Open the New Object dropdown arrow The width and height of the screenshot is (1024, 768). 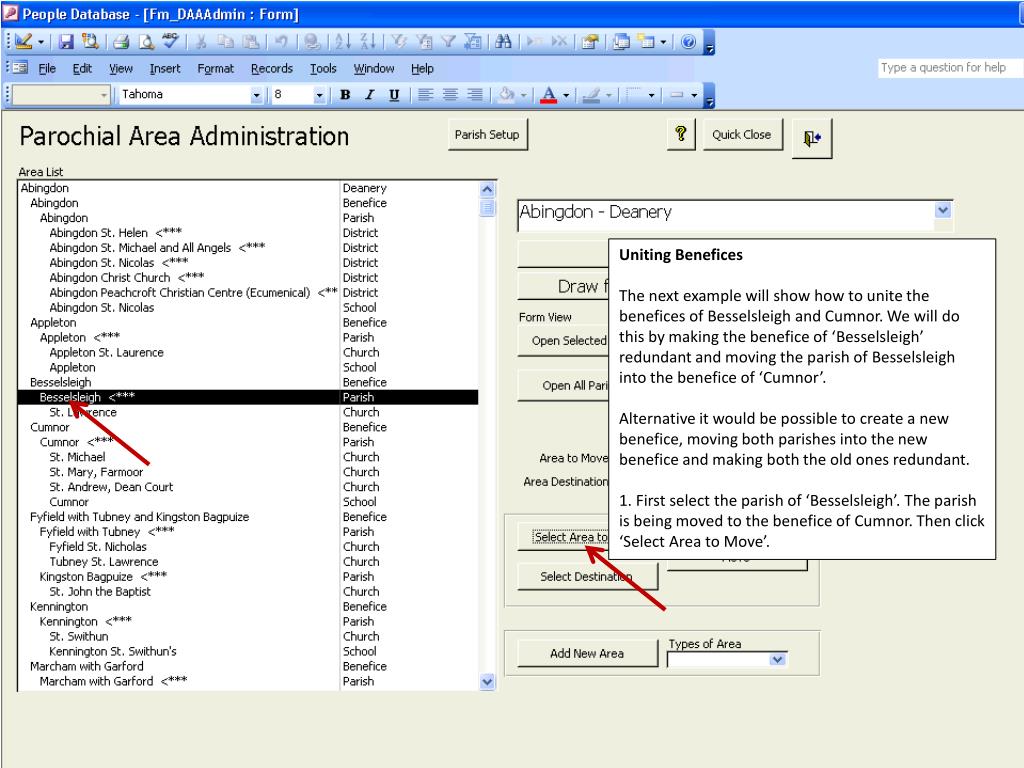(x=663, y=42)
